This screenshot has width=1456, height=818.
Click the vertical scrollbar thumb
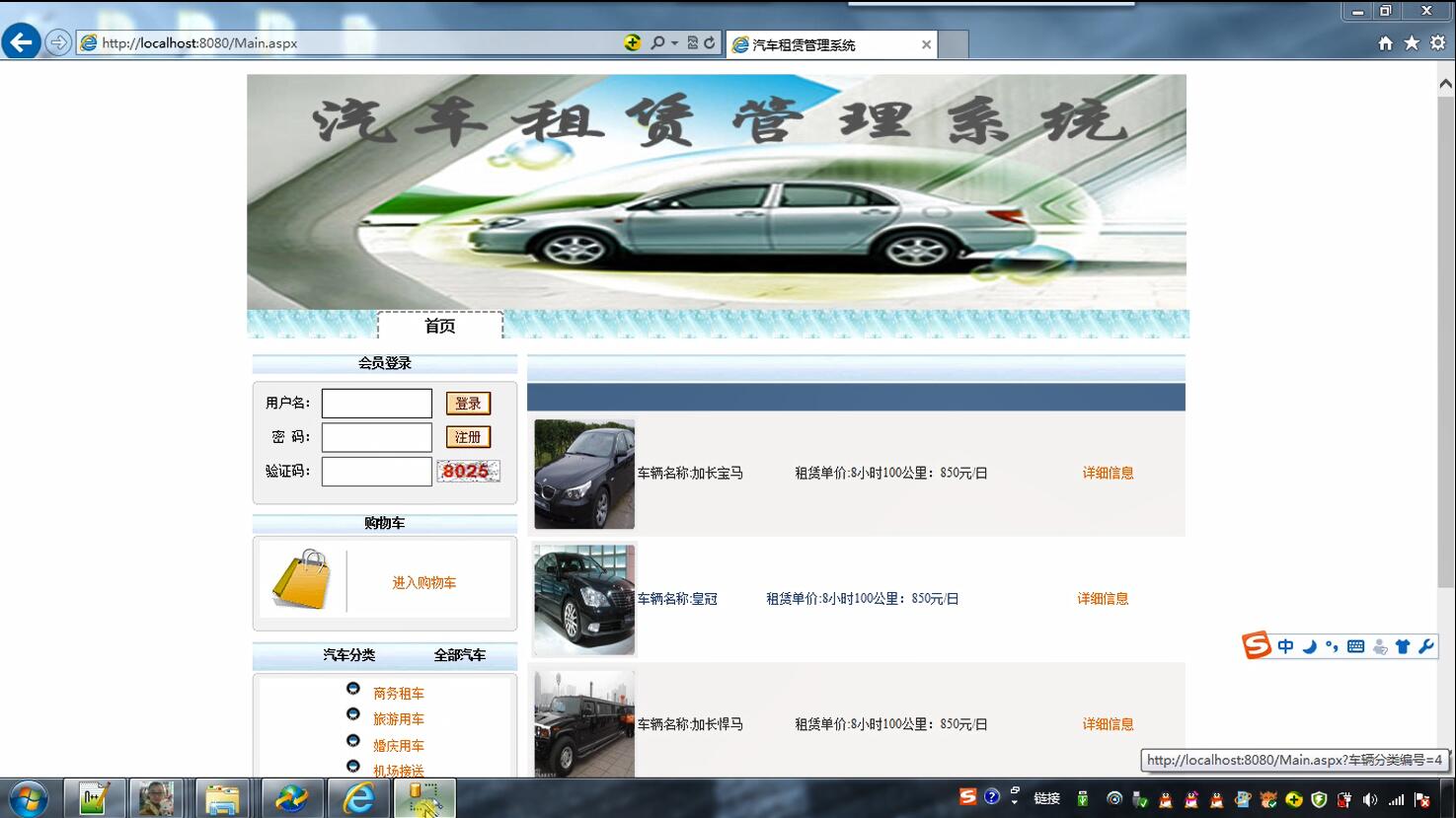click(1446, 340)
